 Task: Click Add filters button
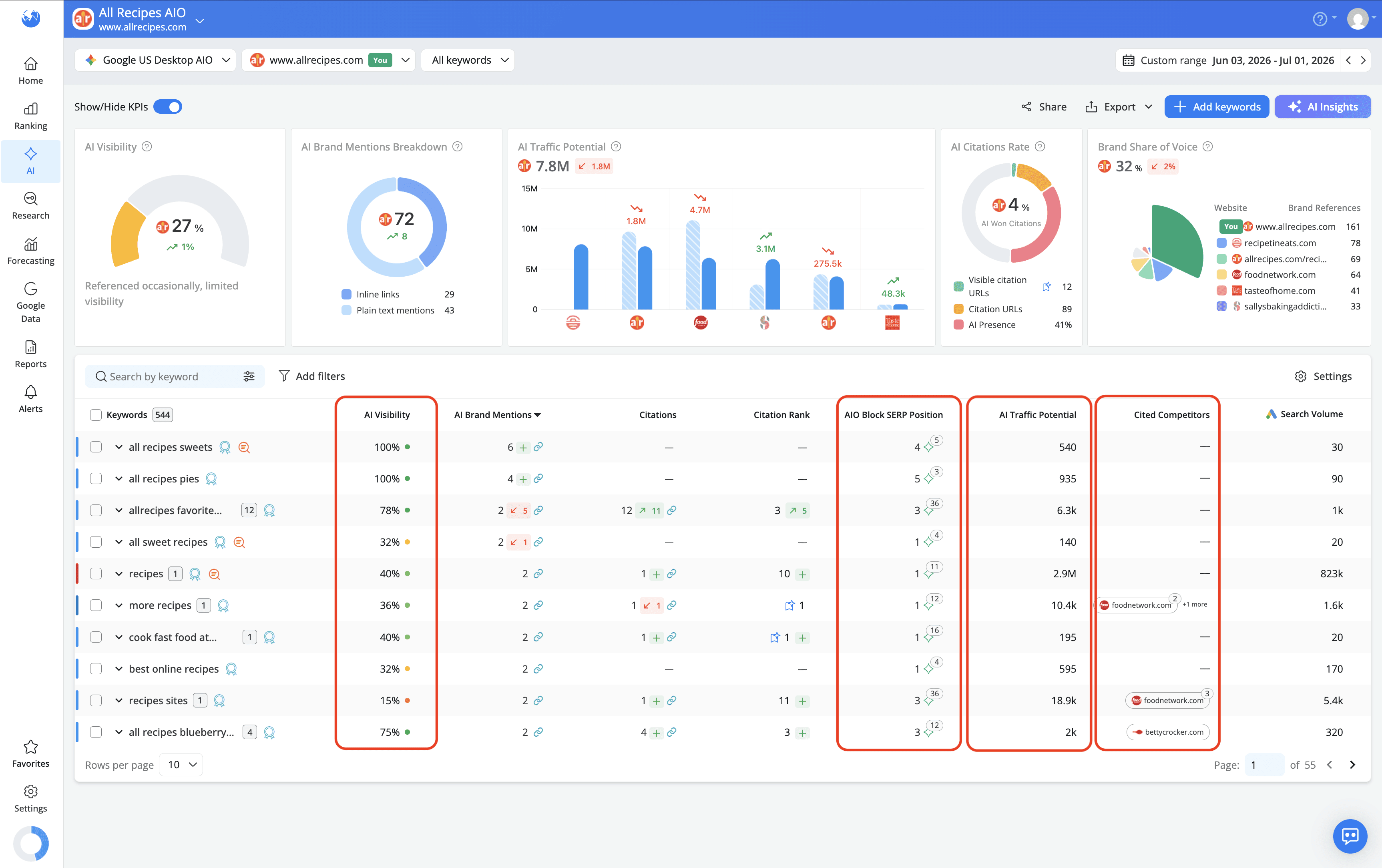pyautogui.click(x=311, y=376)
